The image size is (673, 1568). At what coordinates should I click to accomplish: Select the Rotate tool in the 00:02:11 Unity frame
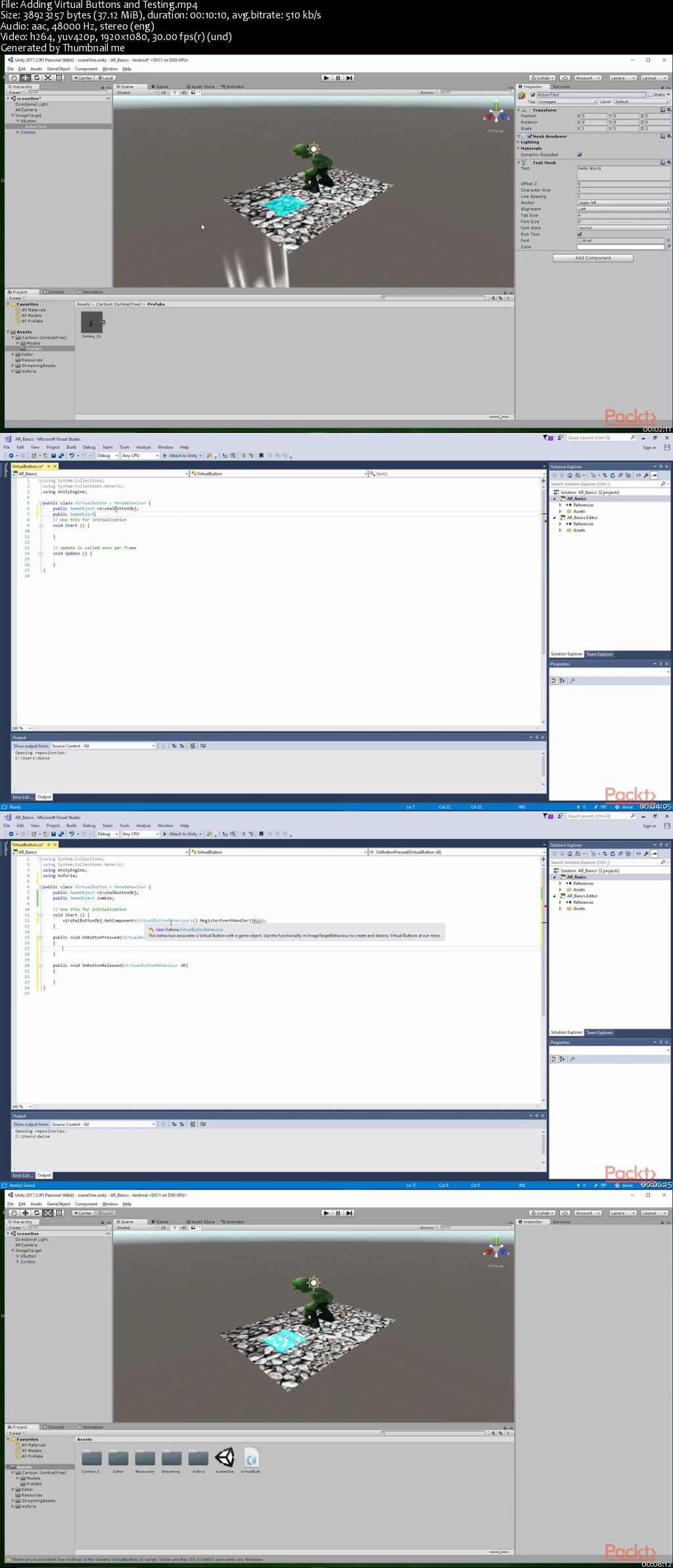click(36, 78)
